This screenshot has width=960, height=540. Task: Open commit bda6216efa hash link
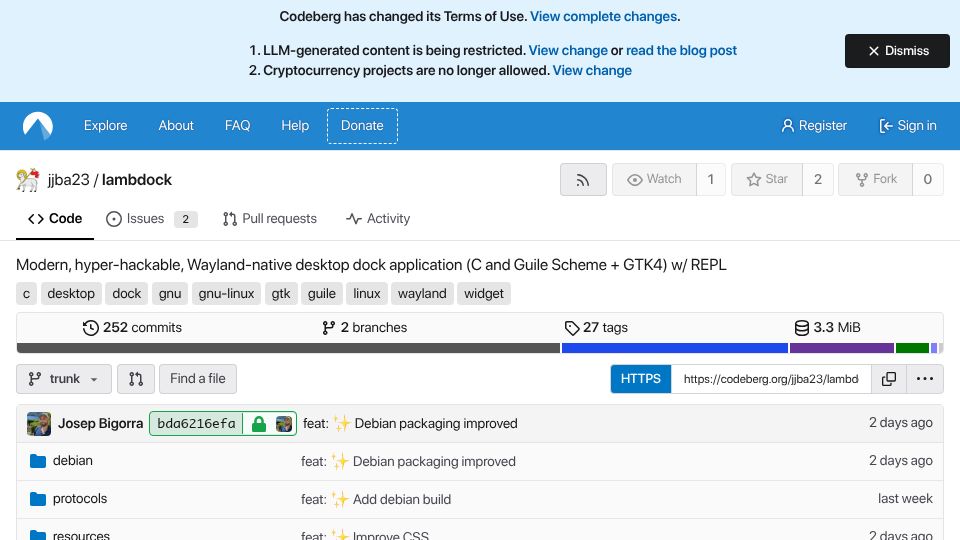click(x=196, y=424)
